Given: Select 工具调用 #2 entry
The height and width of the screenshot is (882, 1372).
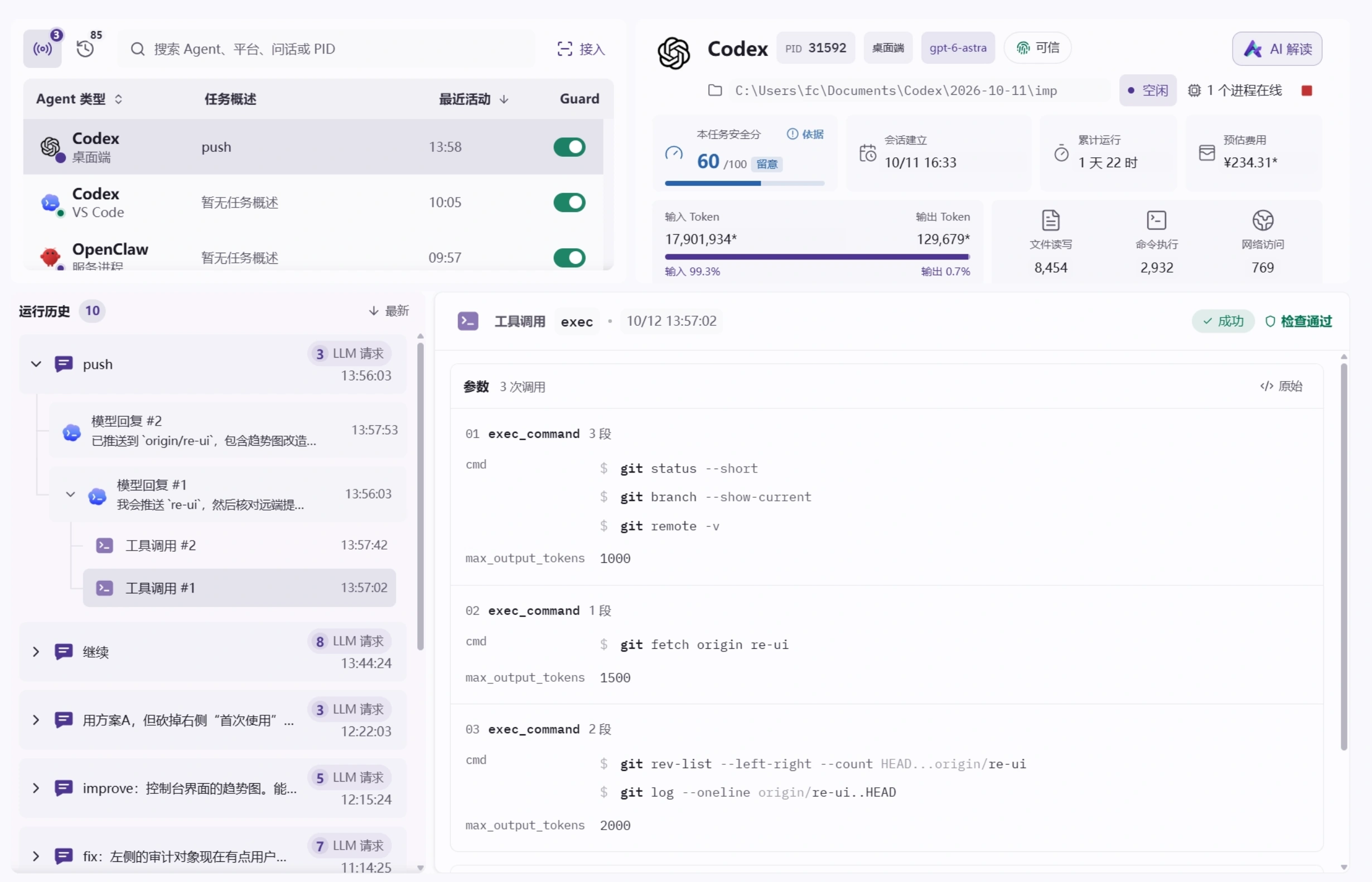Looking at the screenshot, I should (x=239, y=544).
